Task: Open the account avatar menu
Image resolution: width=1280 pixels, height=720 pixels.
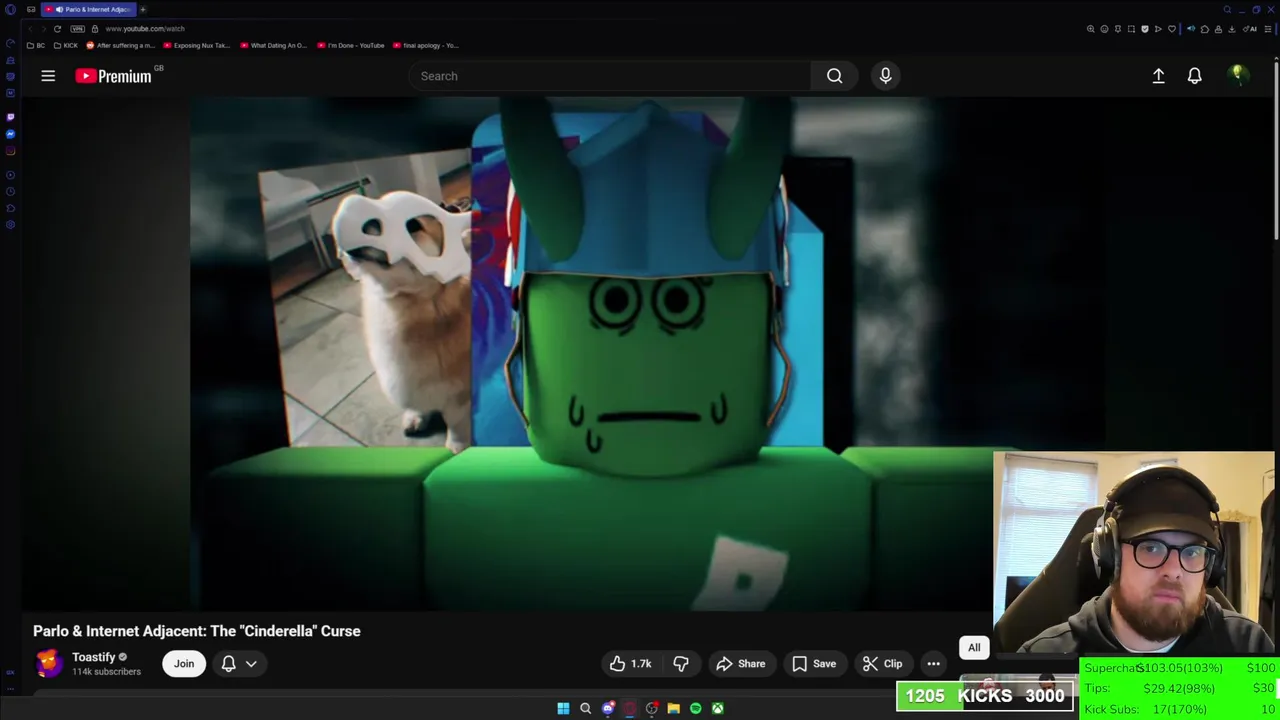Action: [x=1237, y=76]
